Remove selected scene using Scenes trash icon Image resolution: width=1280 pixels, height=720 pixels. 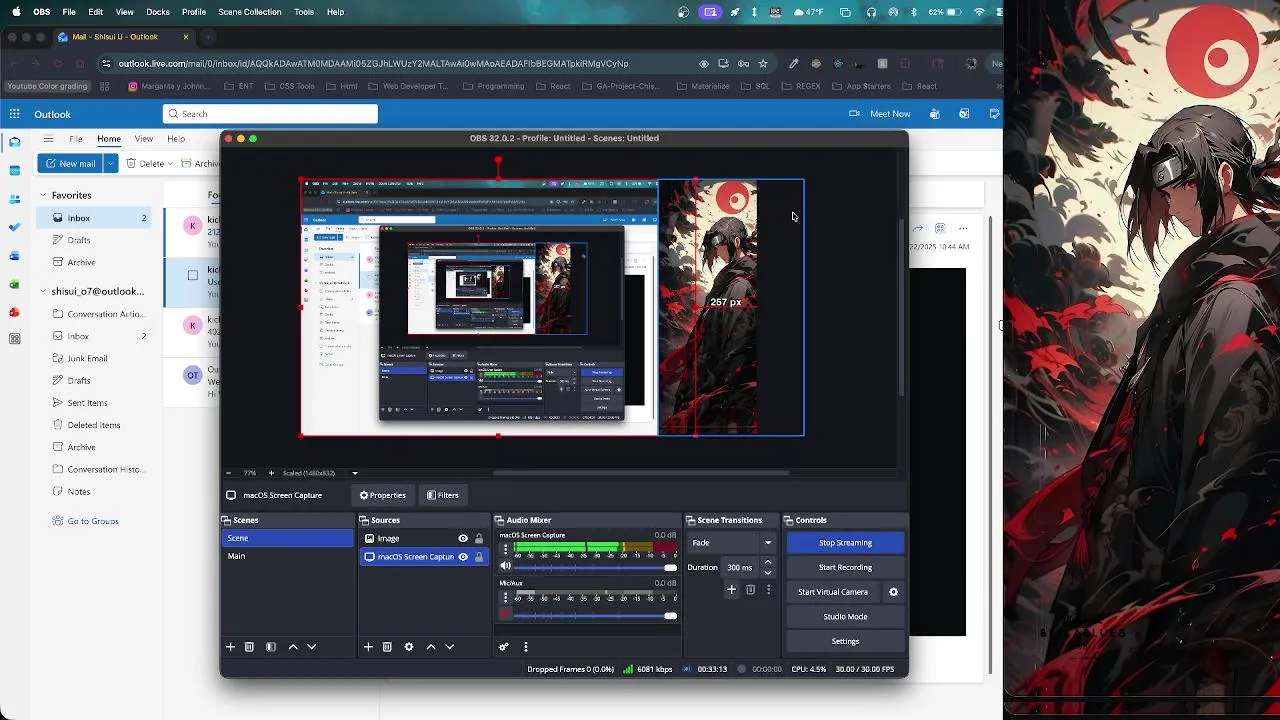click(249, 647)
